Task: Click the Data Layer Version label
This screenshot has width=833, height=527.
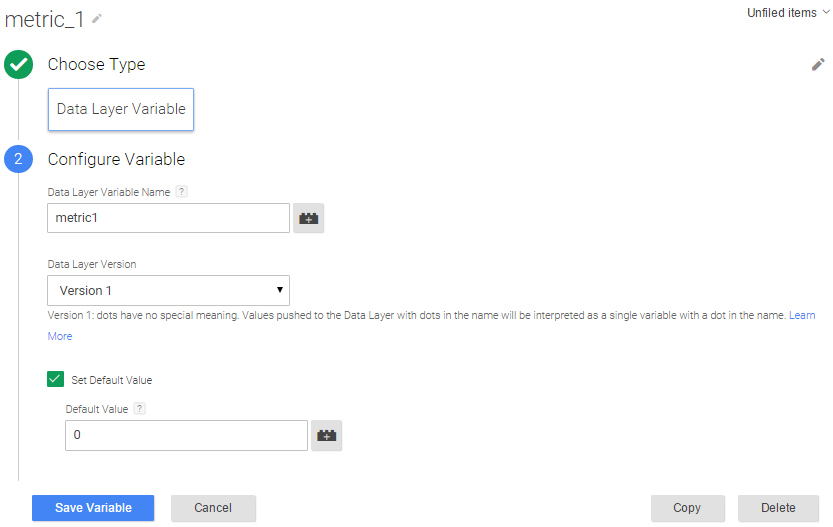Action: point(92,264)
